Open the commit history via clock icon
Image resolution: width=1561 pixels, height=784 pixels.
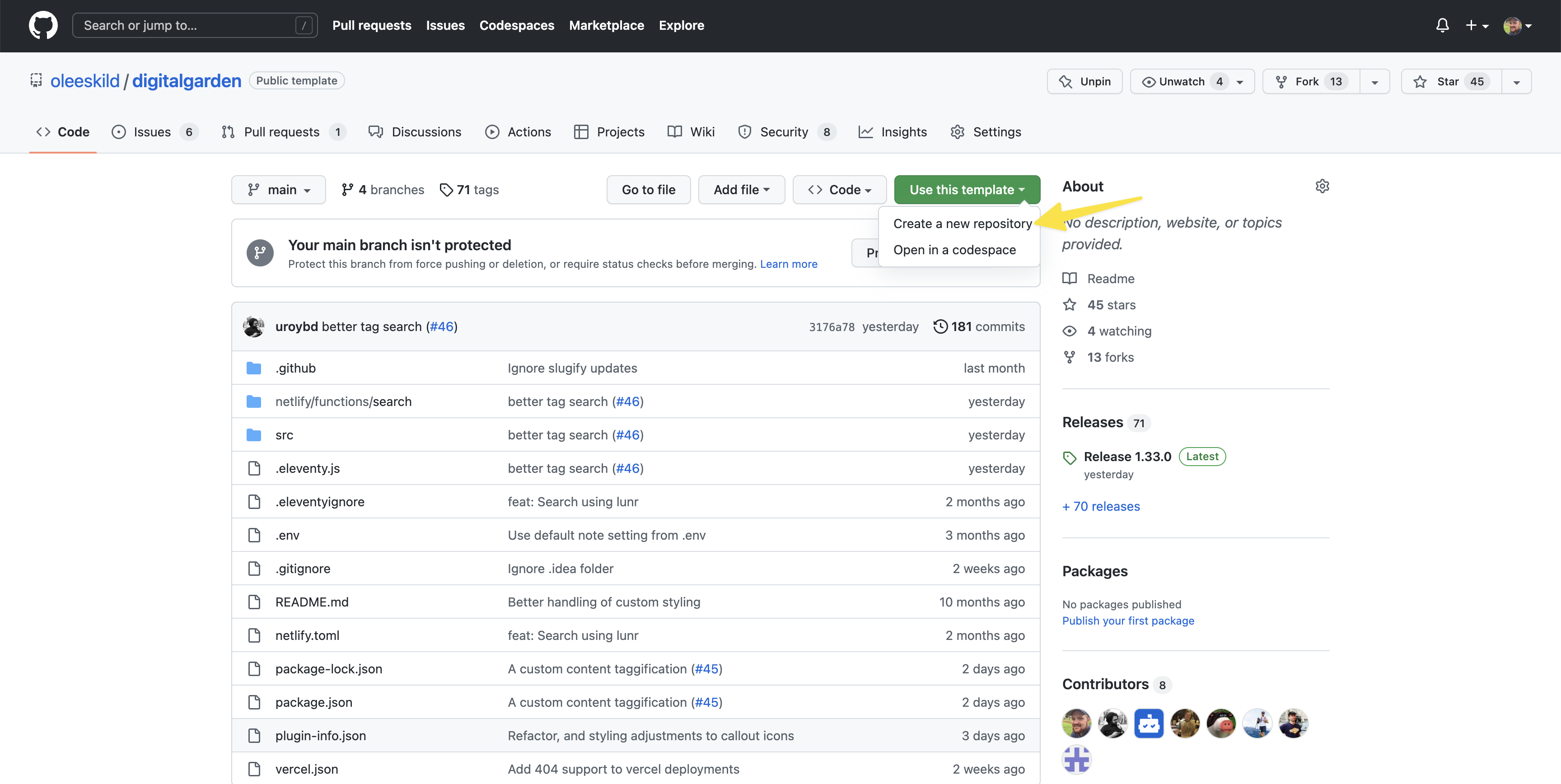coord(940,326)
